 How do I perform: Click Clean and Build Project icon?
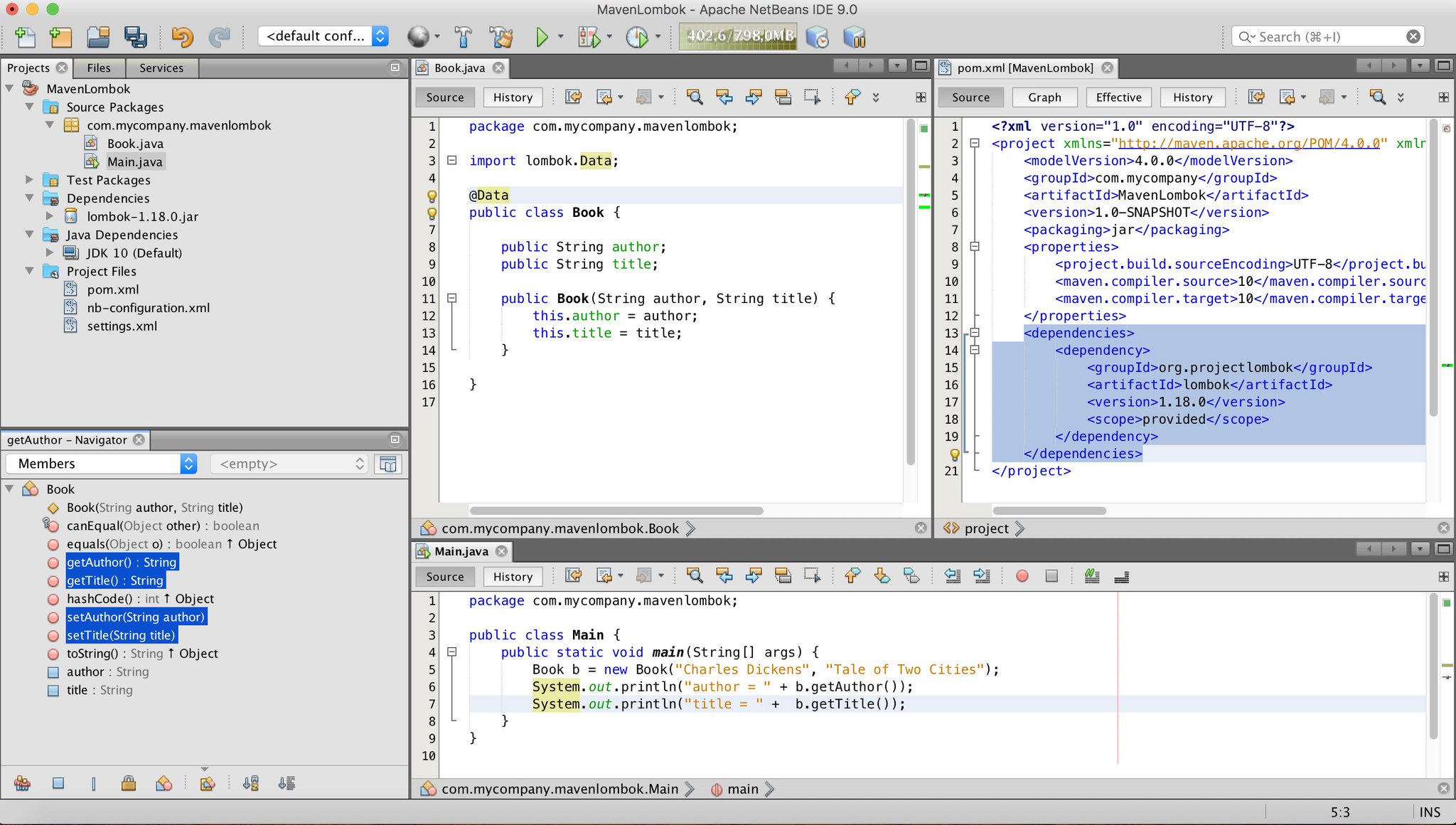tap(501, 36)
